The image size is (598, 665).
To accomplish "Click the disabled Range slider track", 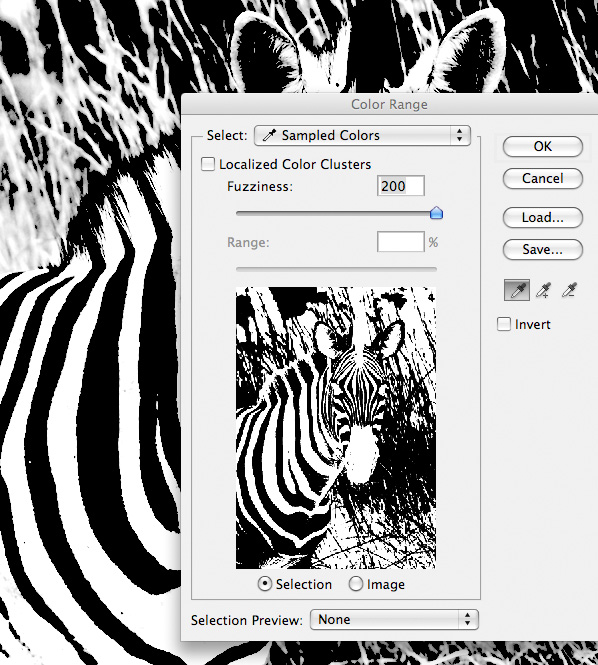I will [336, 269].
